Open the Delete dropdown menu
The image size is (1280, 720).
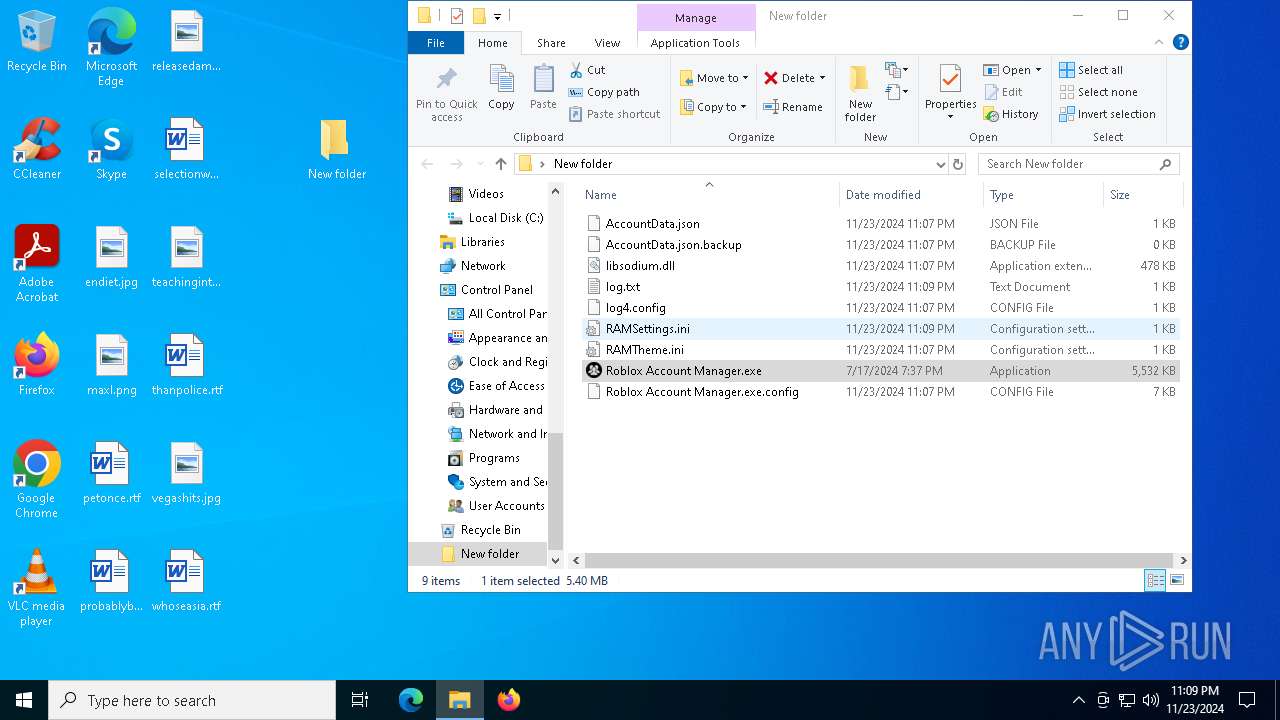pyautogui.click(x=795, y=78)
